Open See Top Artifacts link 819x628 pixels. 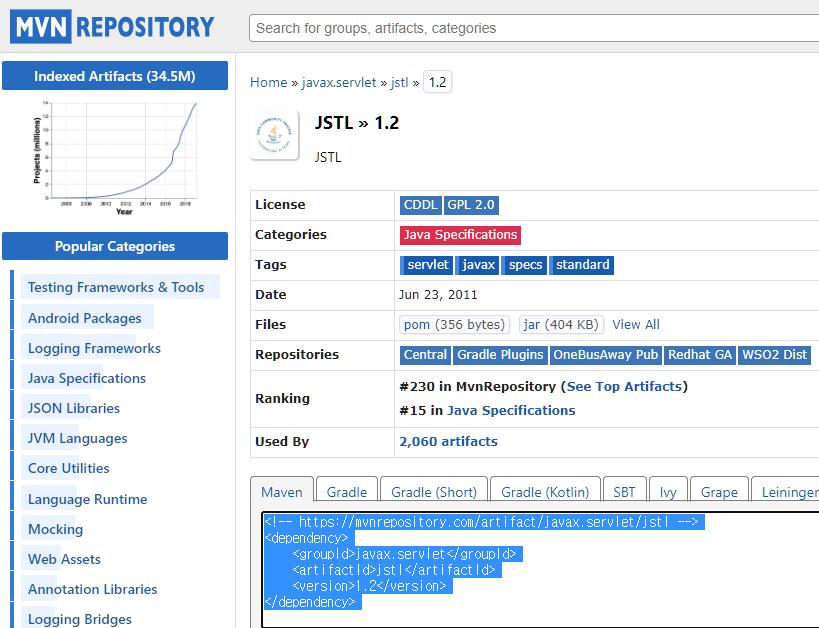624,387
